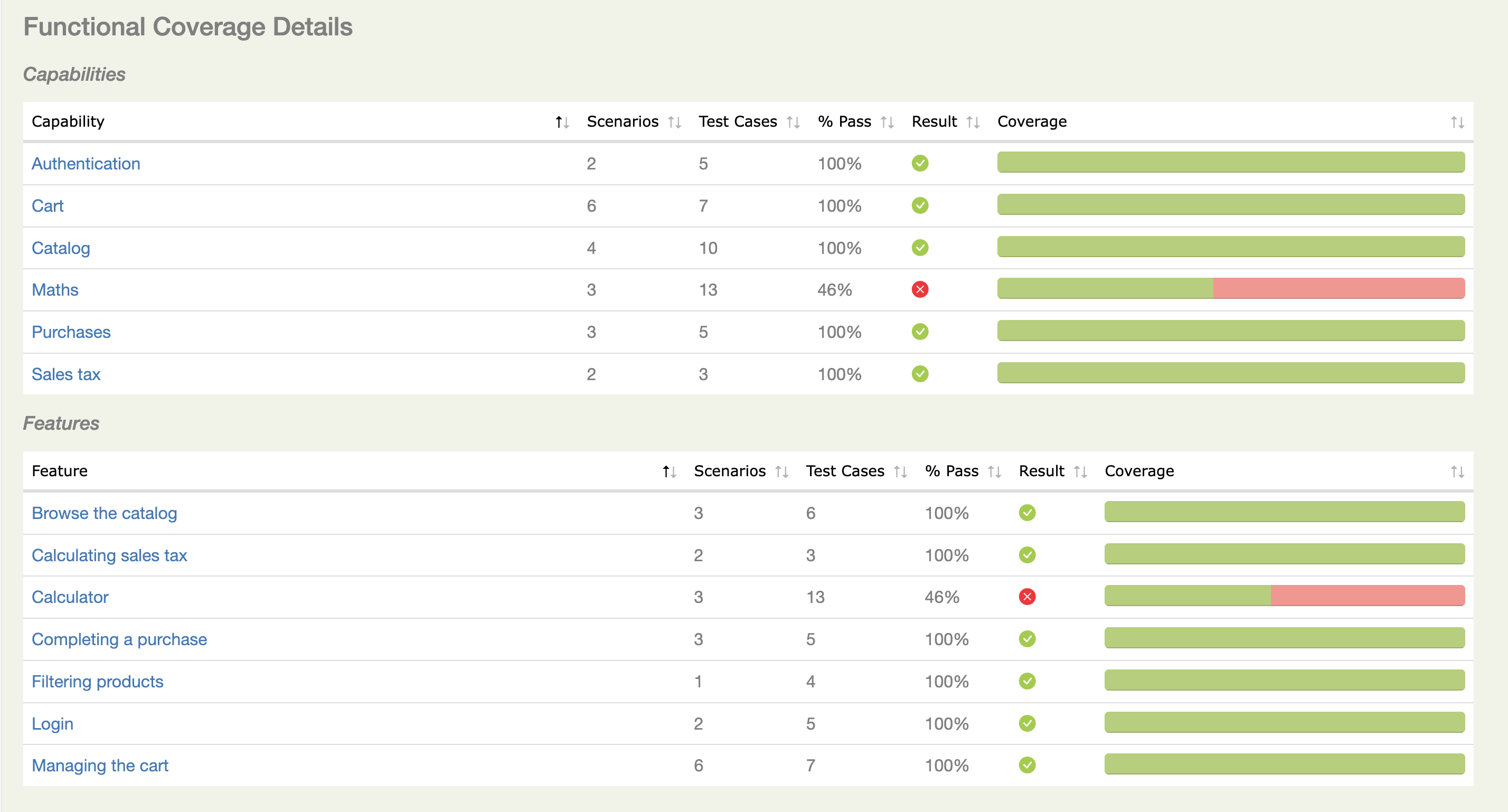The image size is (1508, 812).
Task: Sort capabilities by Test Cases column
Action: [x=793, y=122]
